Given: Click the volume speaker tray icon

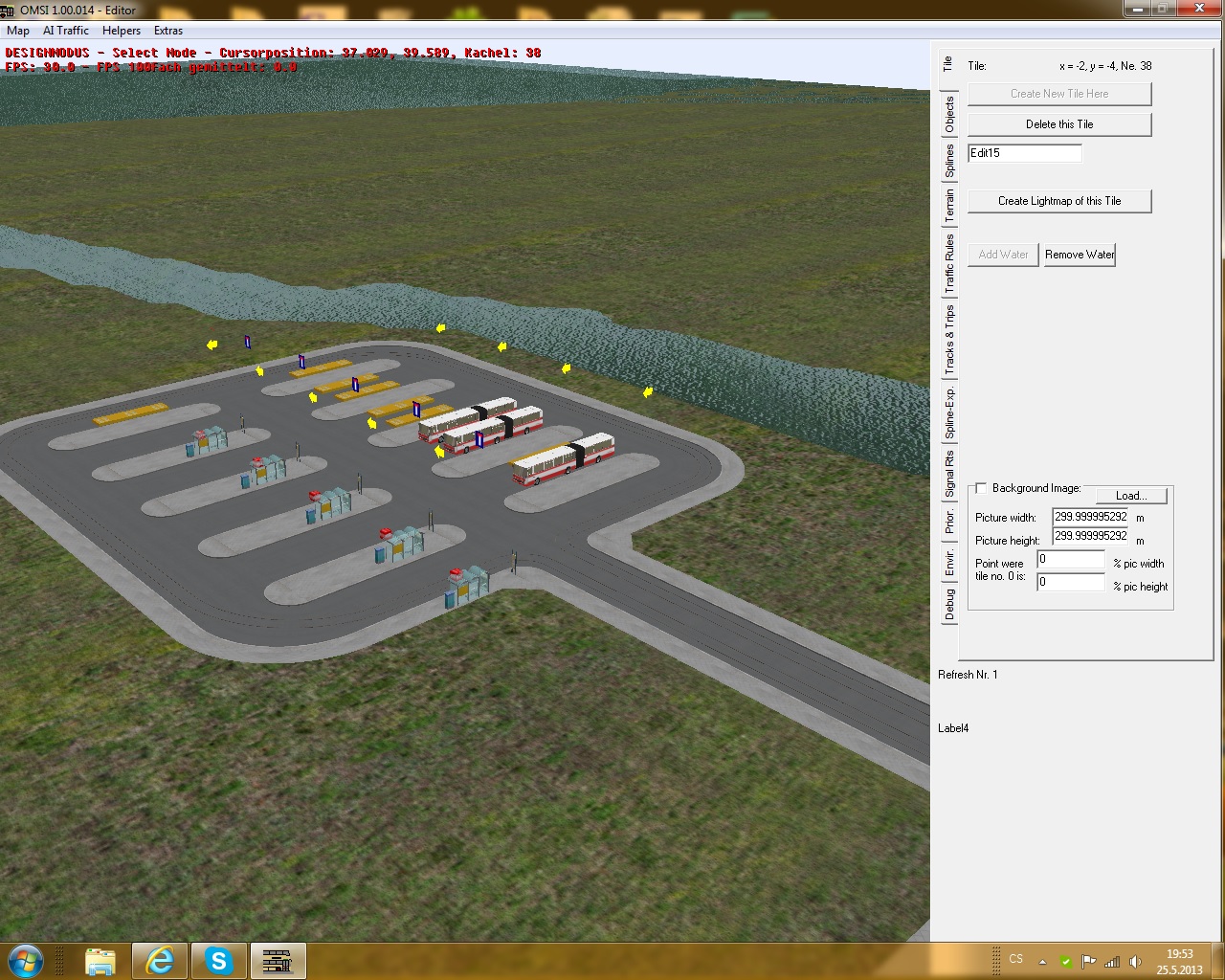Looking at the screenshot, I should [x=1135, y=961].
